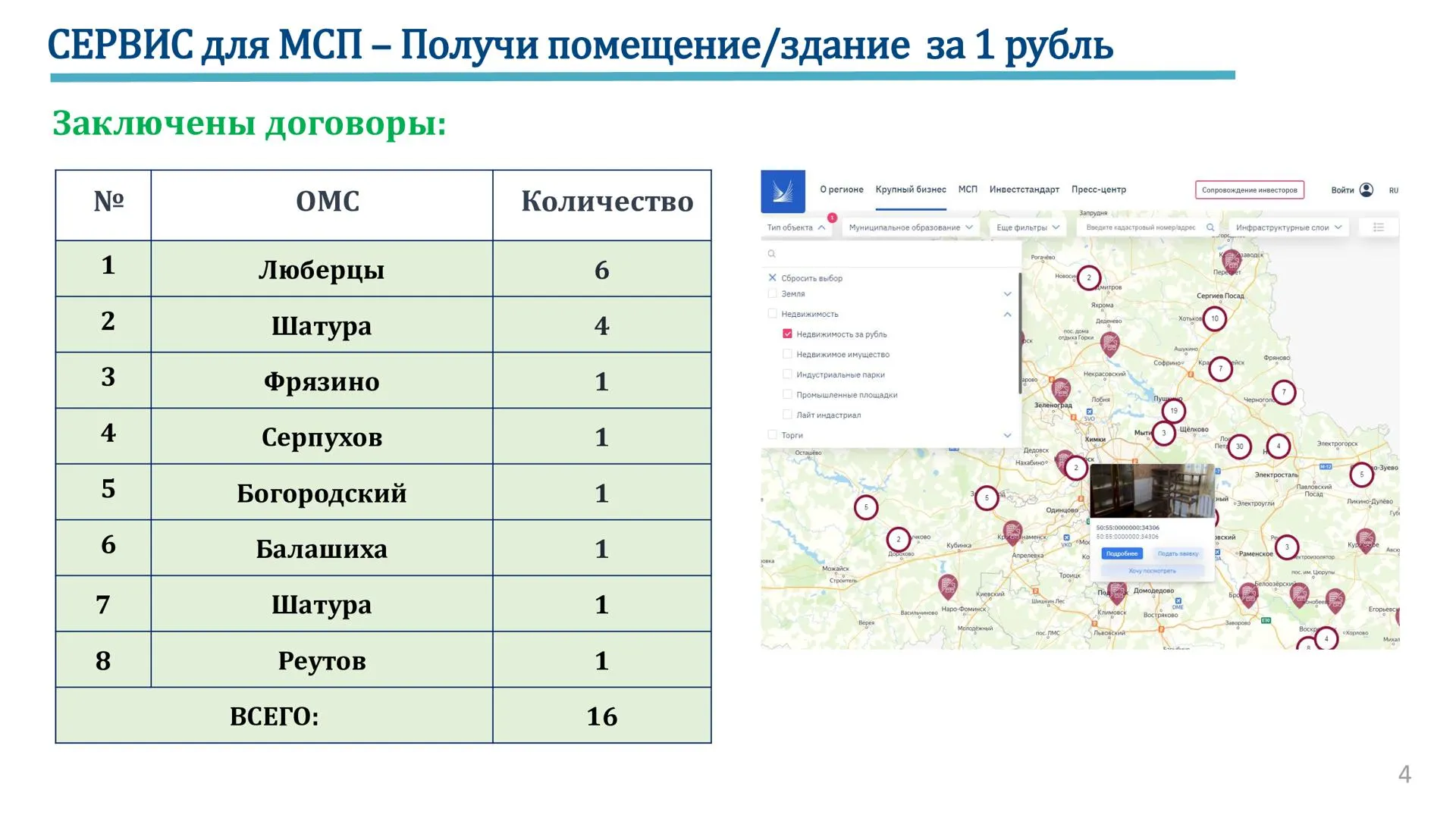Click the blue bird portal logo
This screenshot has height=818, width=1456.
pyautogui.click(x=783, y=191)
